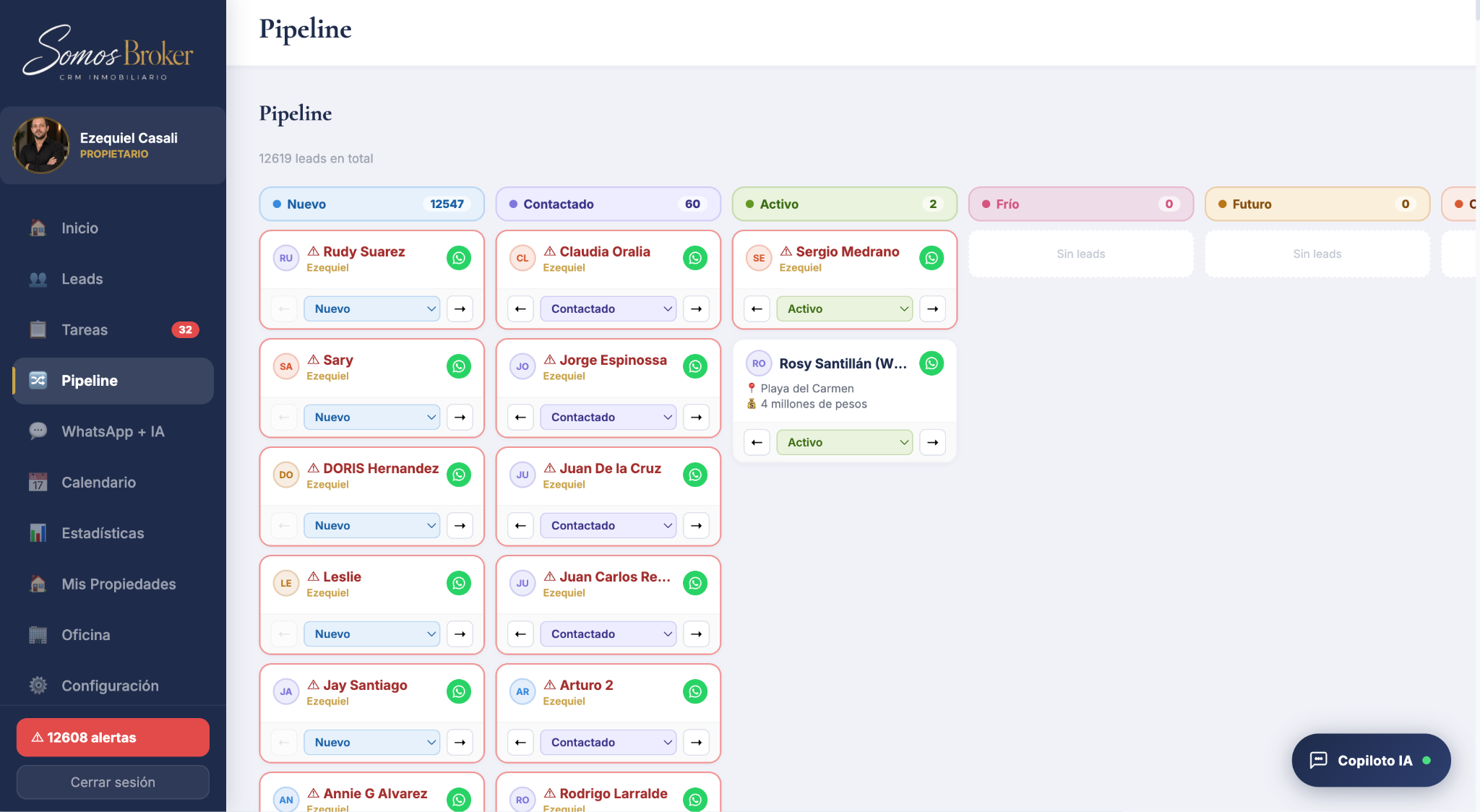
Task: Open stage dropdown for Leslie
Action: 372,634
